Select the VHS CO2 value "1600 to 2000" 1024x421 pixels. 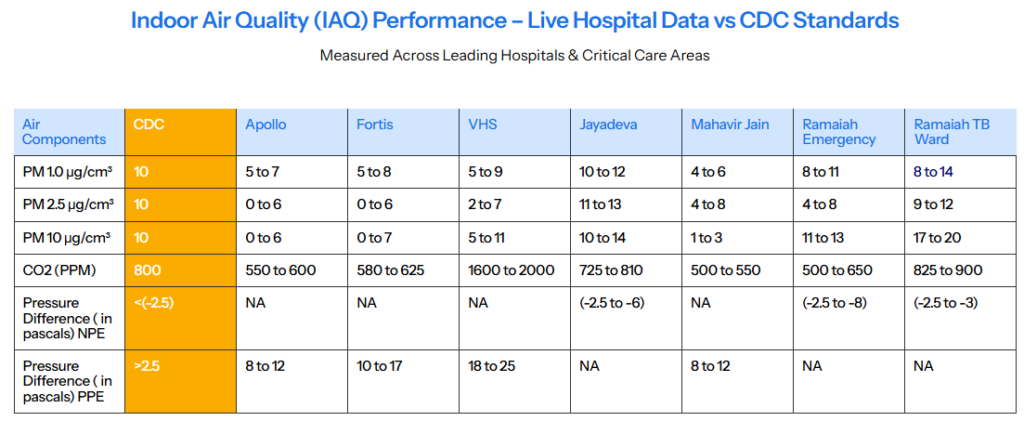510,270
